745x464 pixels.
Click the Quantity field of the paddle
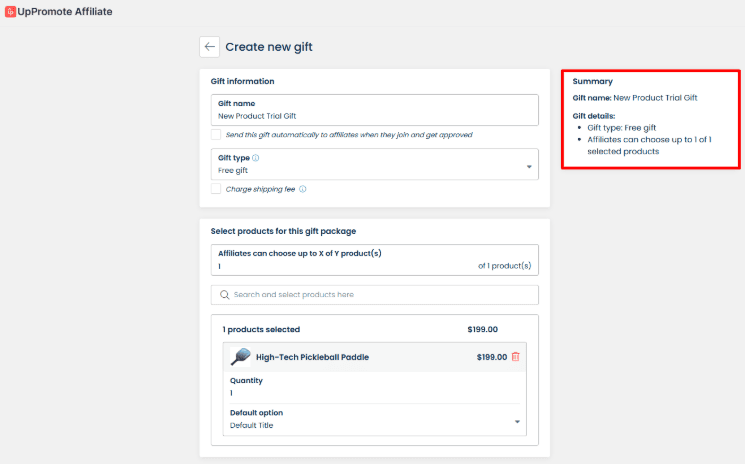tap(370, 393)
